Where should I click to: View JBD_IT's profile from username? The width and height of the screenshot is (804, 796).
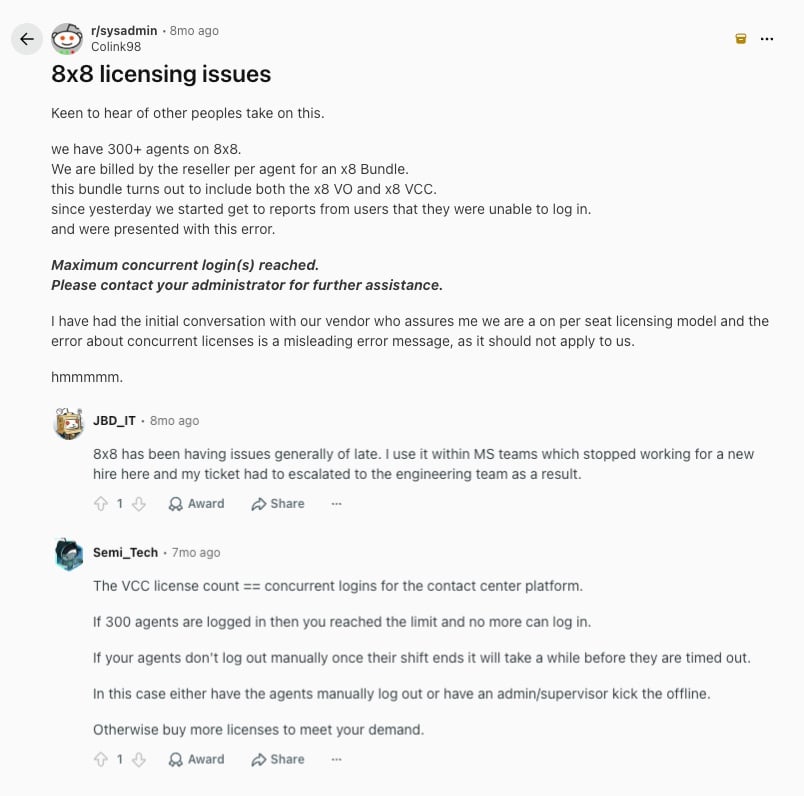pyautogui.click(x=114, y=421)
